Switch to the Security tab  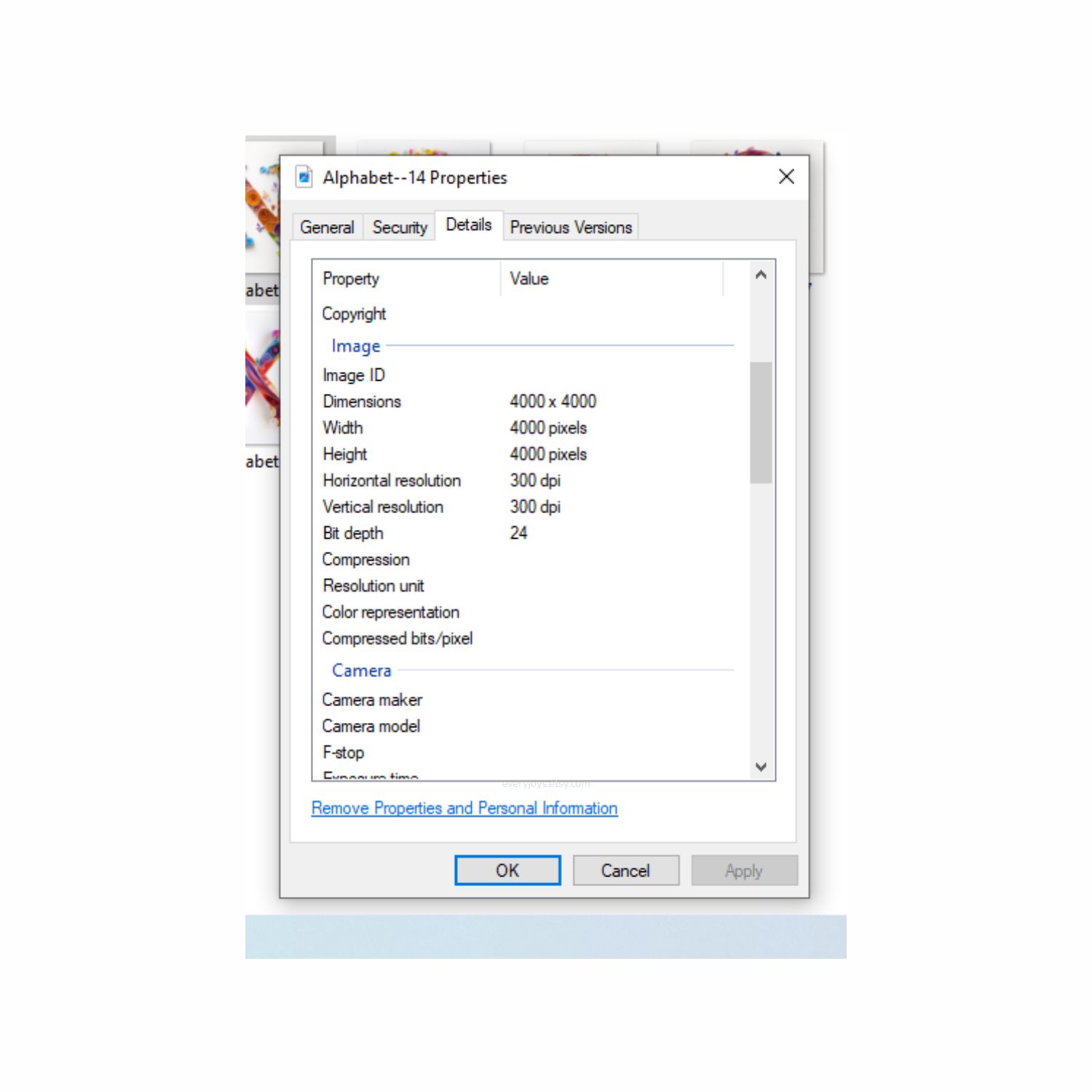(x=400, y=227)
